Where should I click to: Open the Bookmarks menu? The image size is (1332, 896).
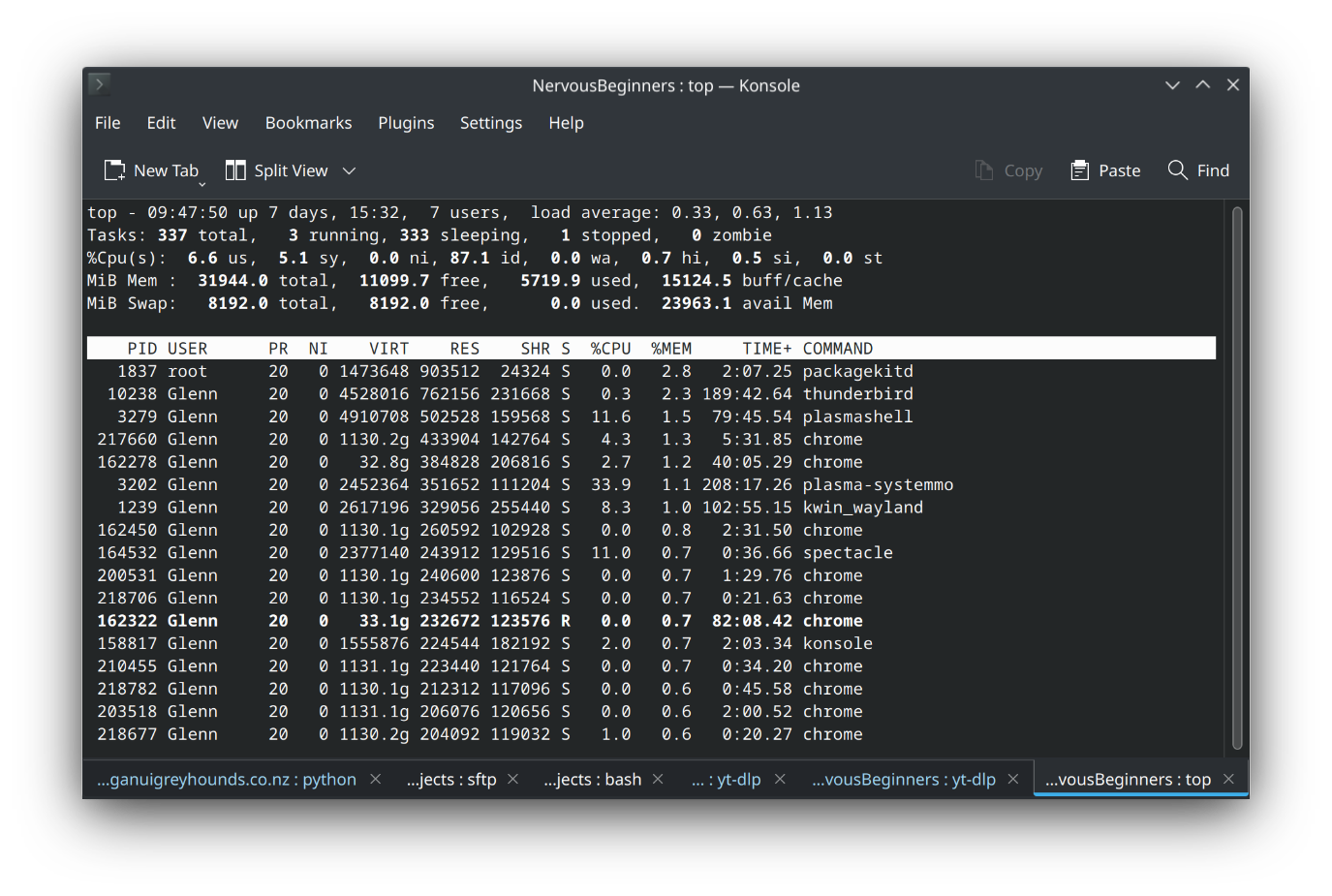[308, 123]
